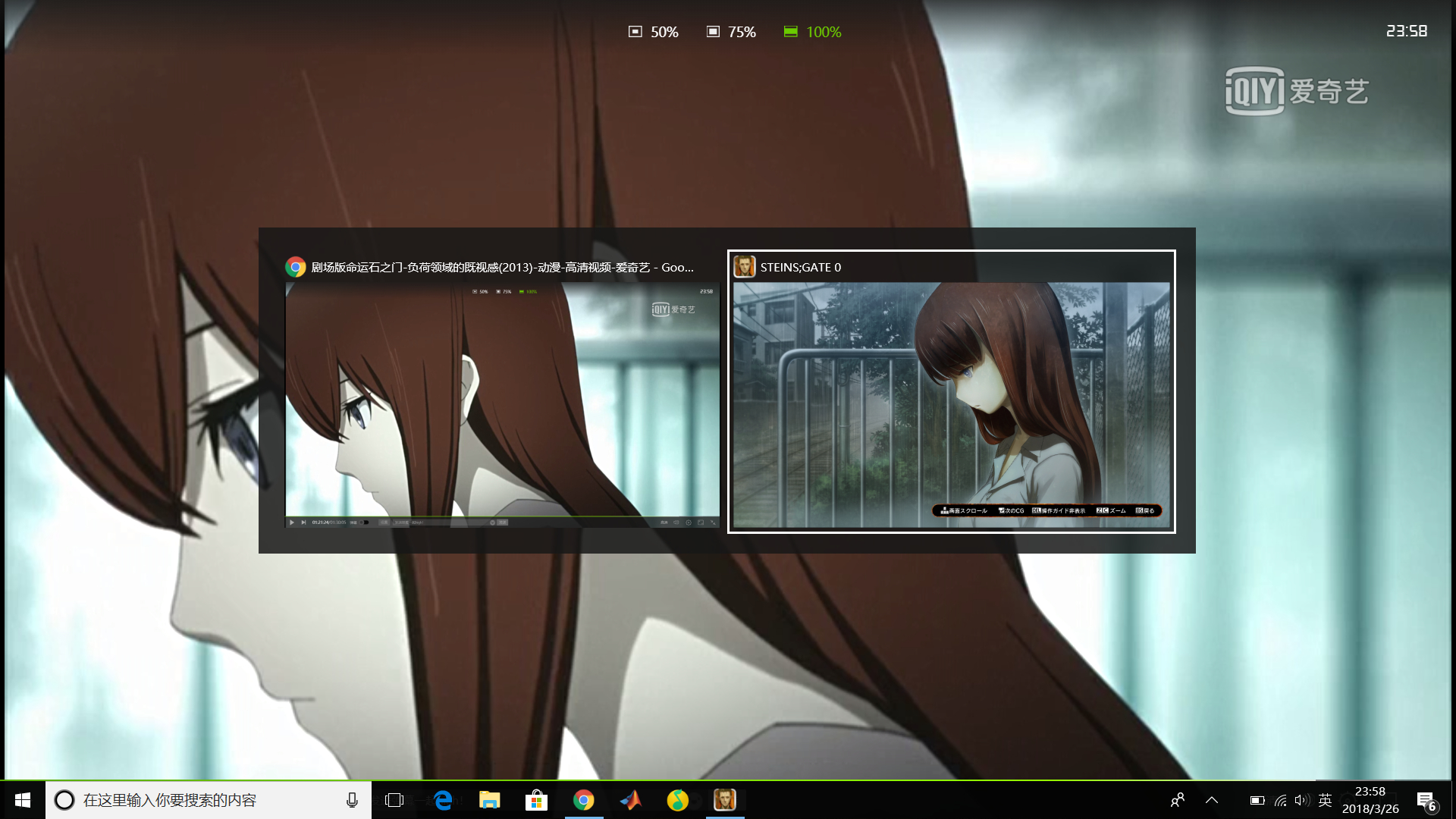
Task: Set video size to 100%
Action: 813,32
